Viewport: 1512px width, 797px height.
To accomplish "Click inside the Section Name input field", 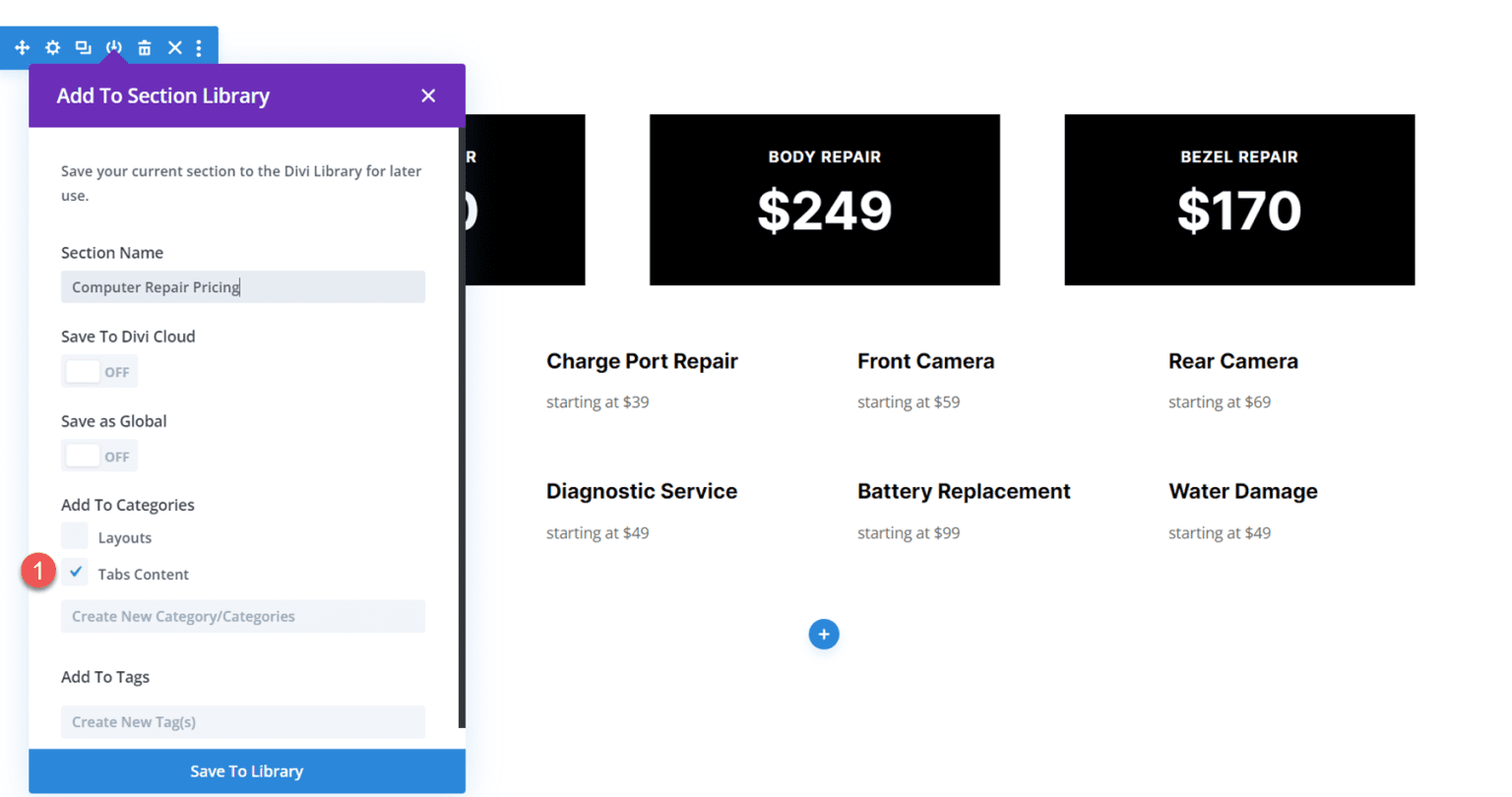I will [242, 286].
